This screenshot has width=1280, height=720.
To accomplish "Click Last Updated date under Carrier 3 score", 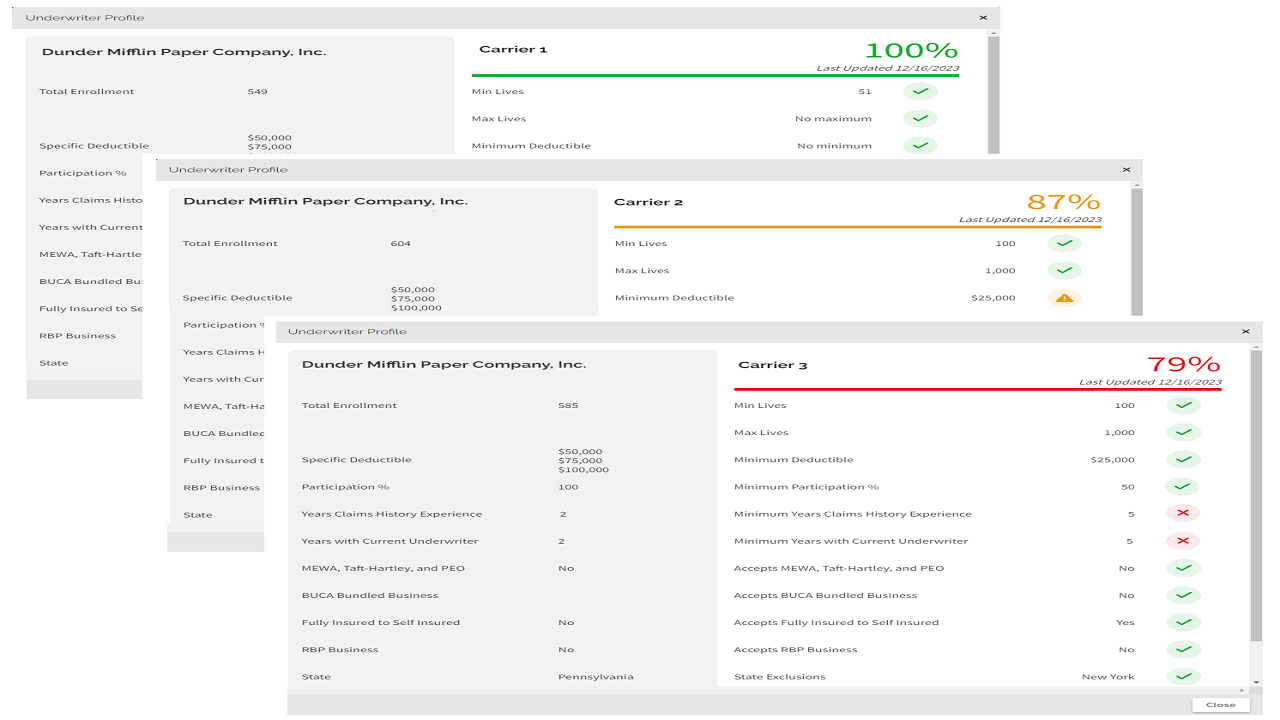I will pyautogui.click(x=1150, y=382).
